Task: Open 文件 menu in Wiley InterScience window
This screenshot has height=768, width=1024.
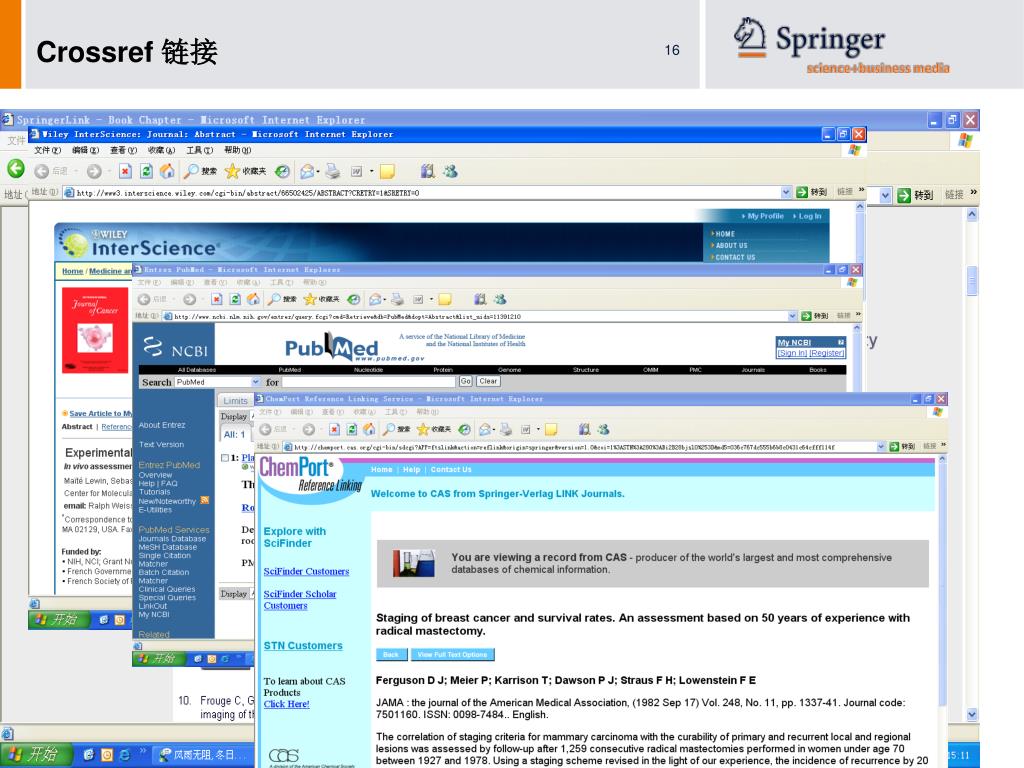Action: [47, 150]
